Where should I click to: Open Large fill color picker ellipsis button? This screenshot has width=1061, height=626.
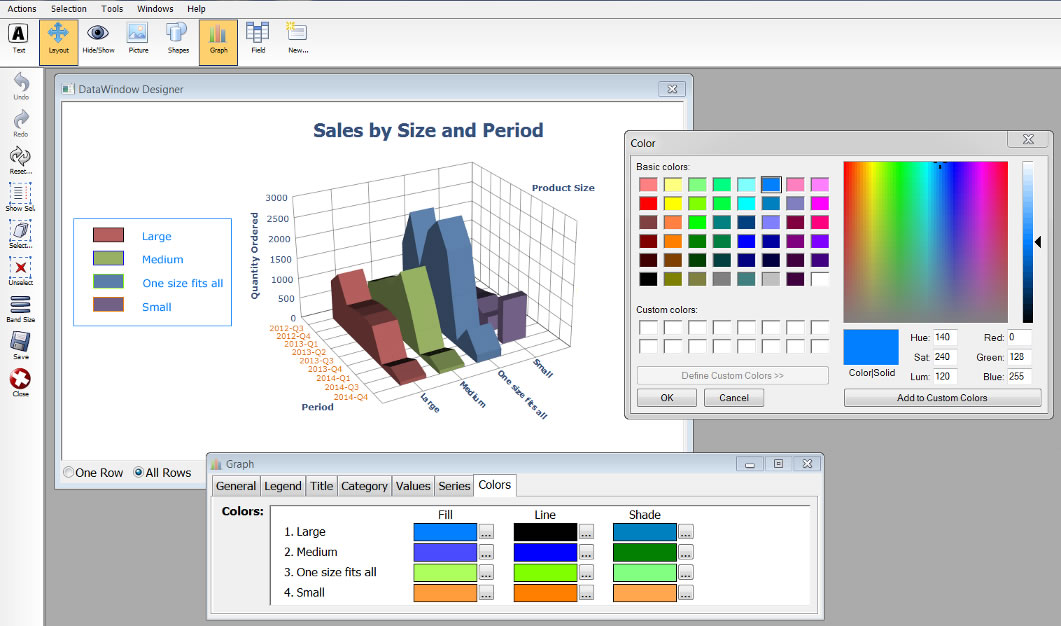486,532
